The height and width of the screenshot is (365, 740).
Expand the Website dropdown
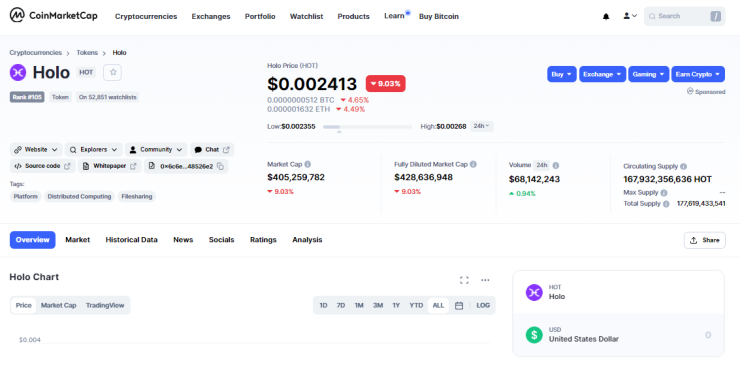36,150
